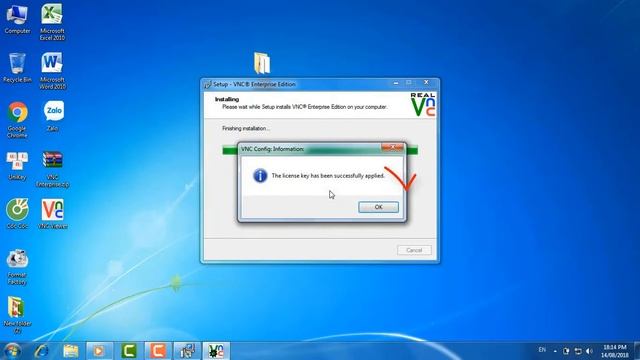Launch Internet Explorer from taskbar

tap(41, 351)
